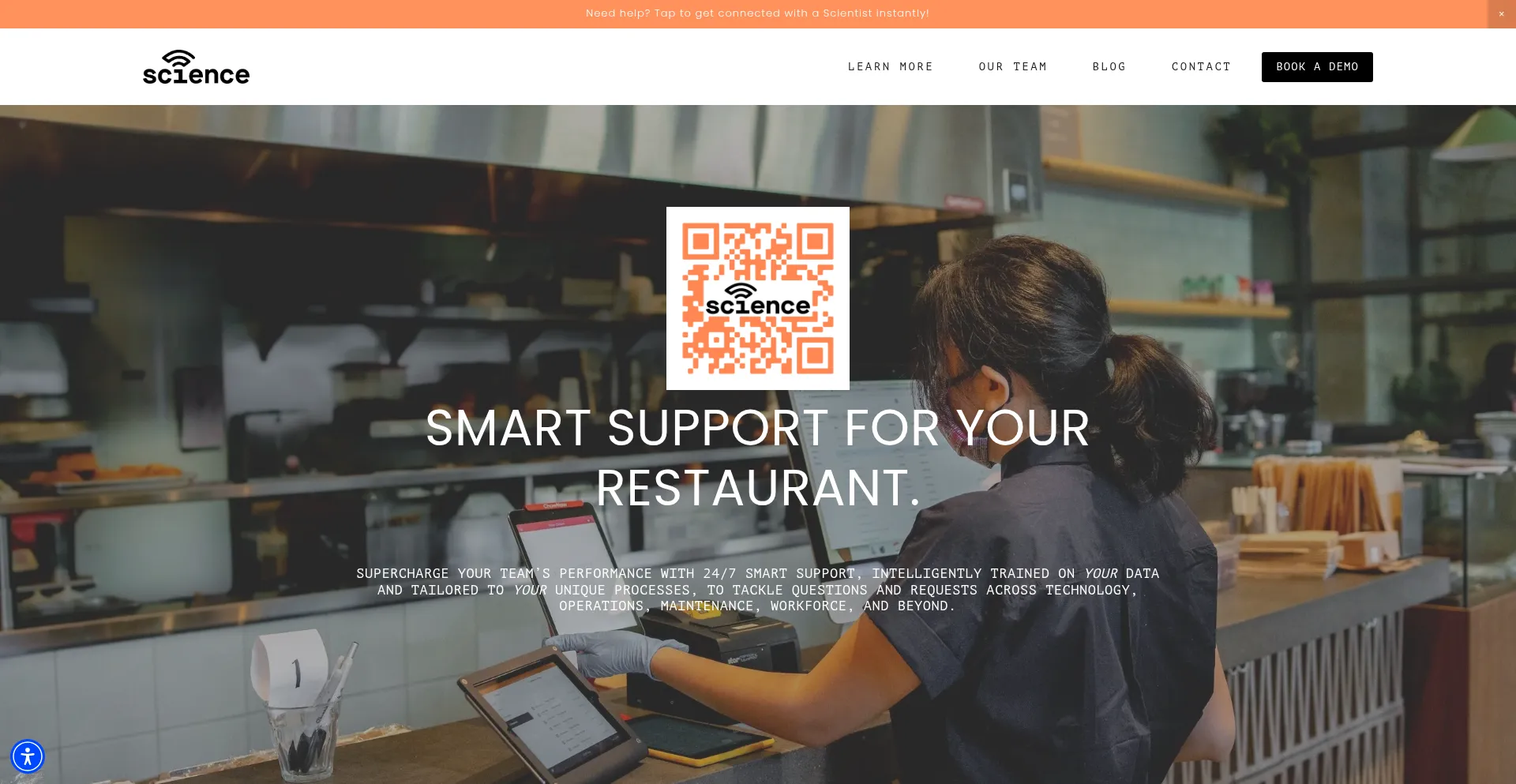The height and width of the screenshot is (784, 1516).
Task: Dismiss the orange help banner
Action: click(x=1501, y=13)
